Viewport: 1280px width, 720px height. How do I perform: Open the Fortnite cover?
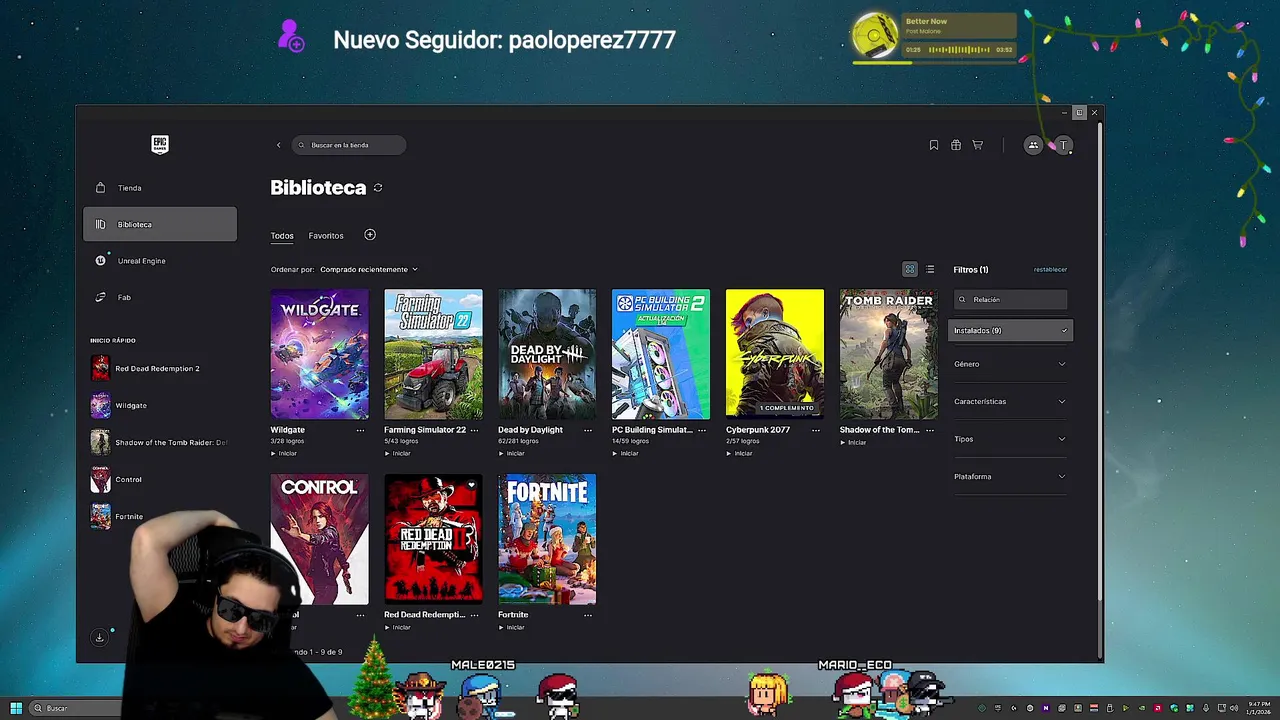(x=547, y=539)
